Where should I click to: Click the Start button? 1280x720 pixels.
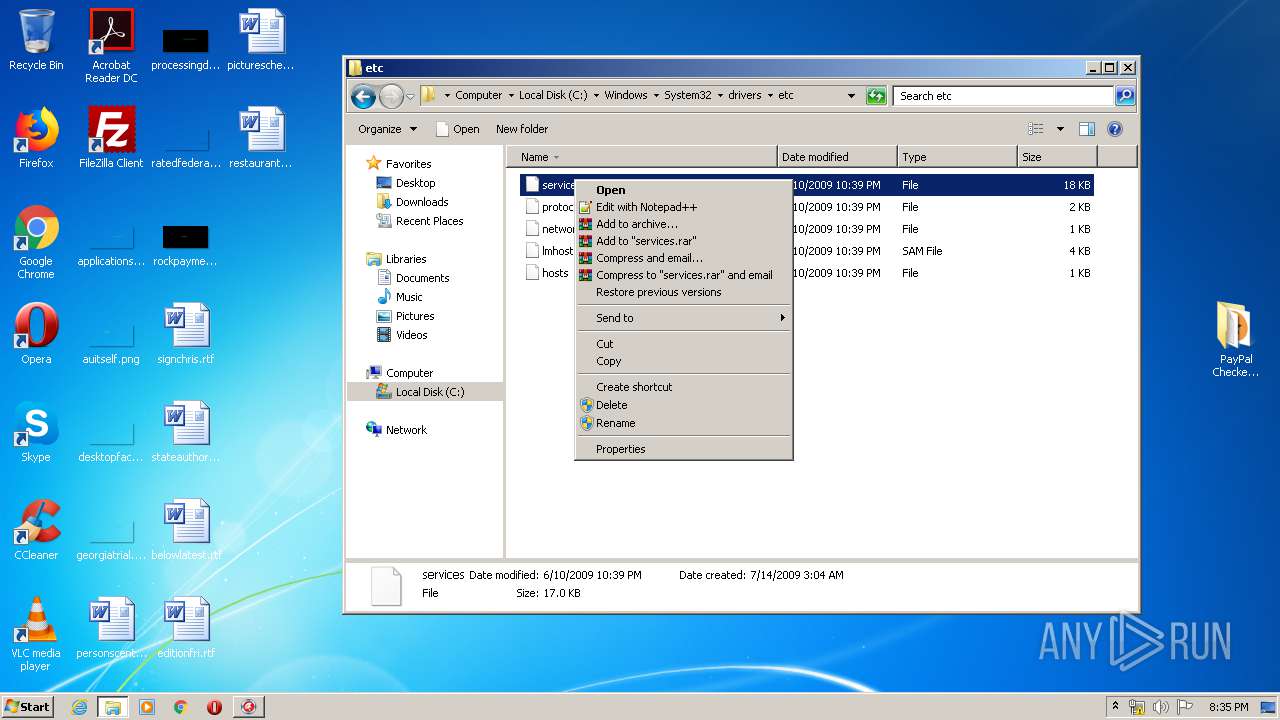coord(28,707)
